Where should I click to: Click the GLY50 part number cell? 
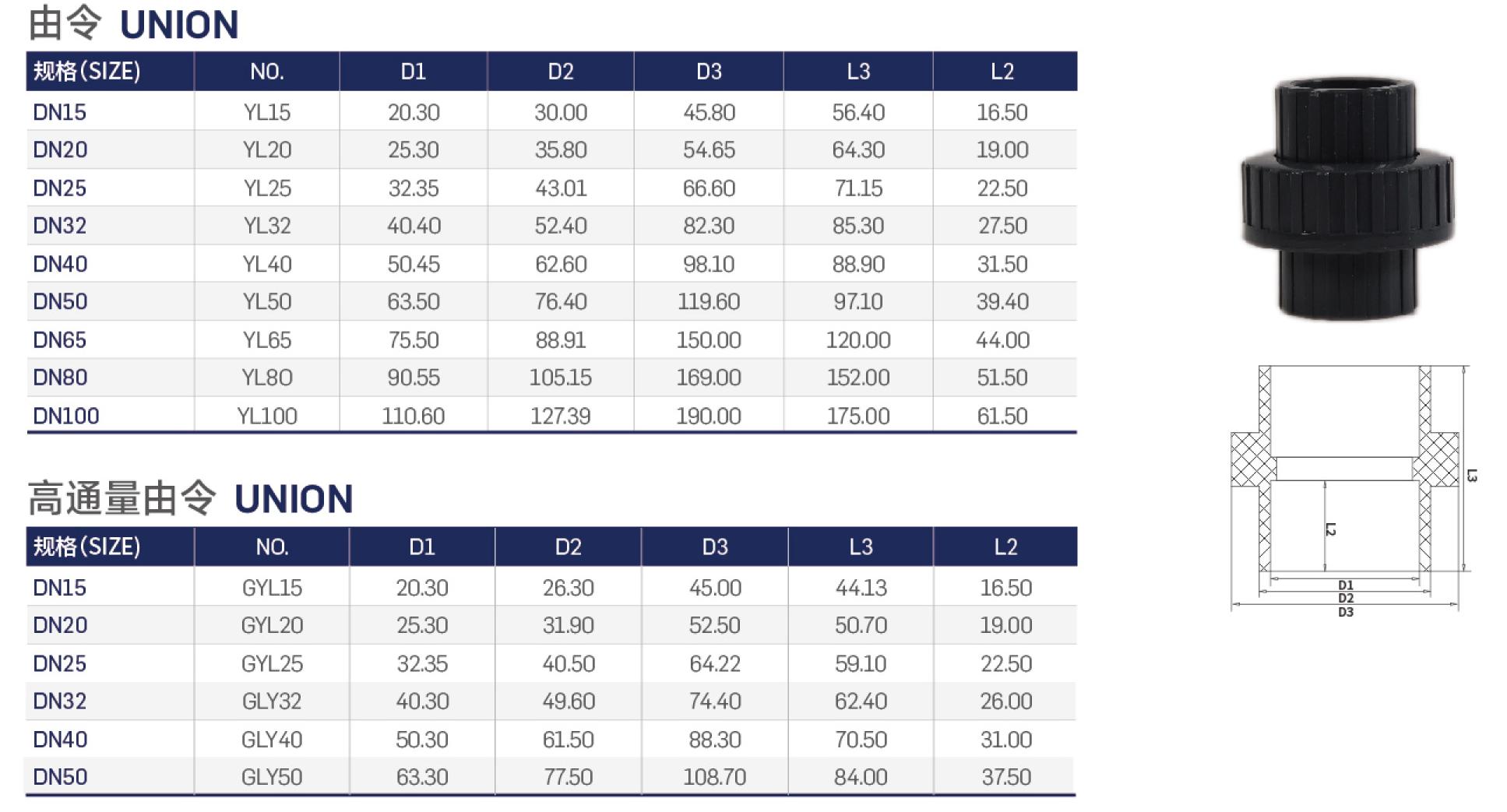click(272, 777)
